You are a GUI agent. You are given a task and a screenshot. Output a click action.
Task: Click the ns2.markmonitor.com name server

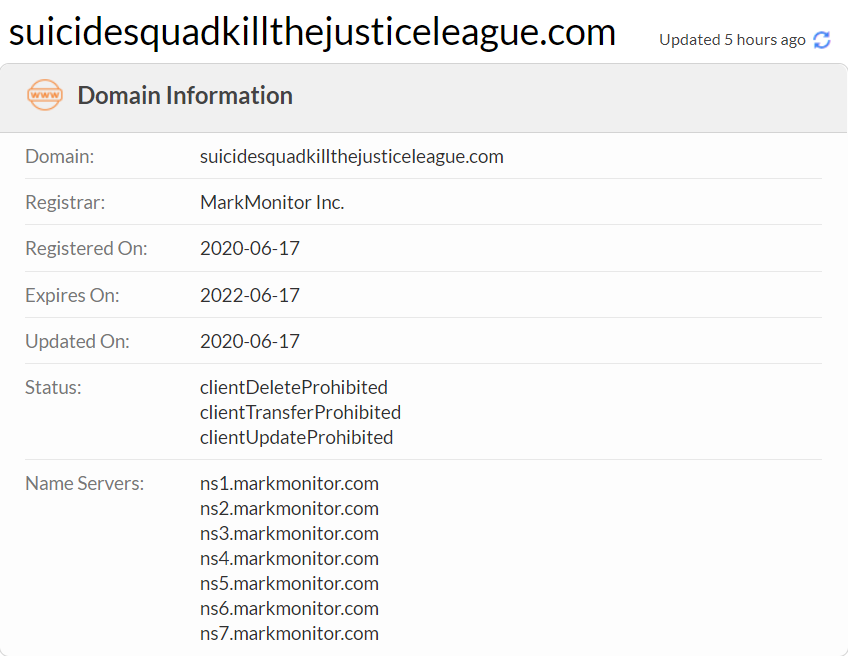pyautogui.click(x=289, y=508)
